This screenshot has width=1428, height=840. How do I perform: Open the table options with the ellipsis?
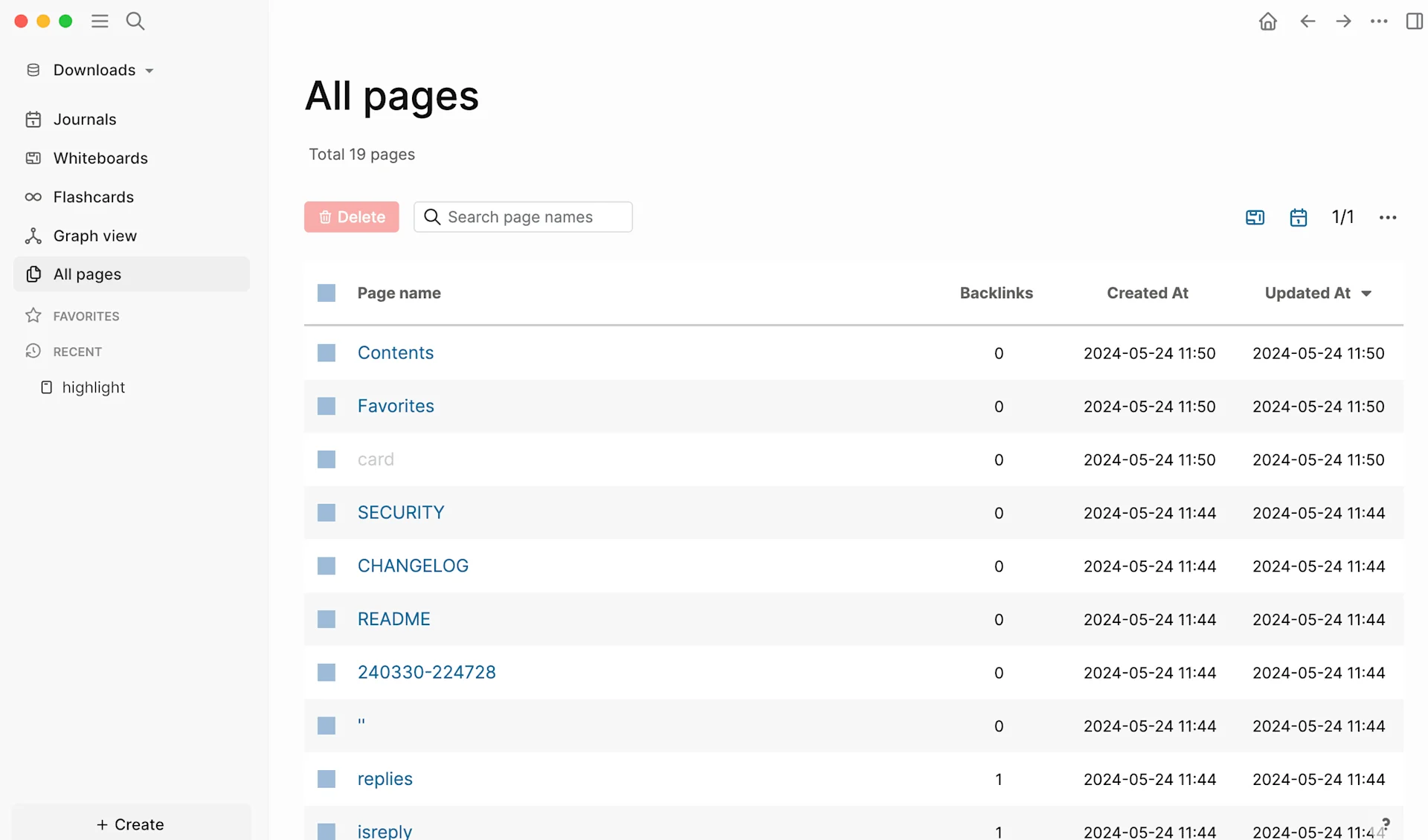coord(1388,216)
